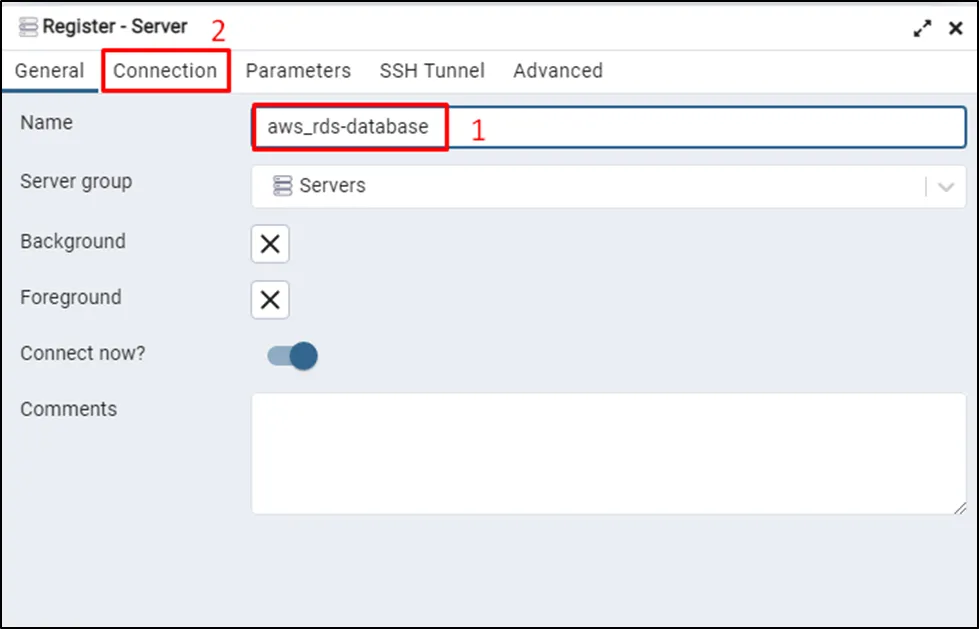Clear the Background color with the X box
Screen dimensions: 979x629
[270, 244]
